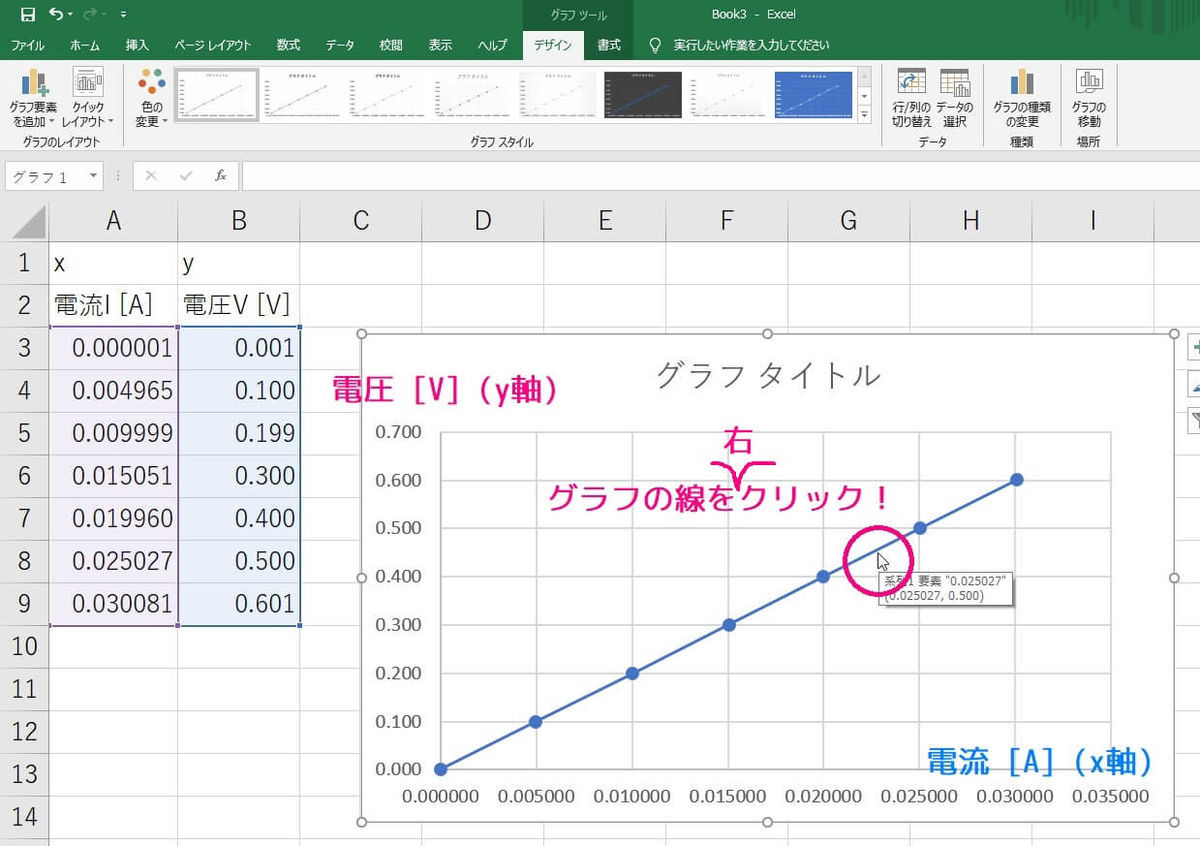Click the Redo arrow icon
The width and height of the screenshot is (1200, 846).
[x=92, y=14]
